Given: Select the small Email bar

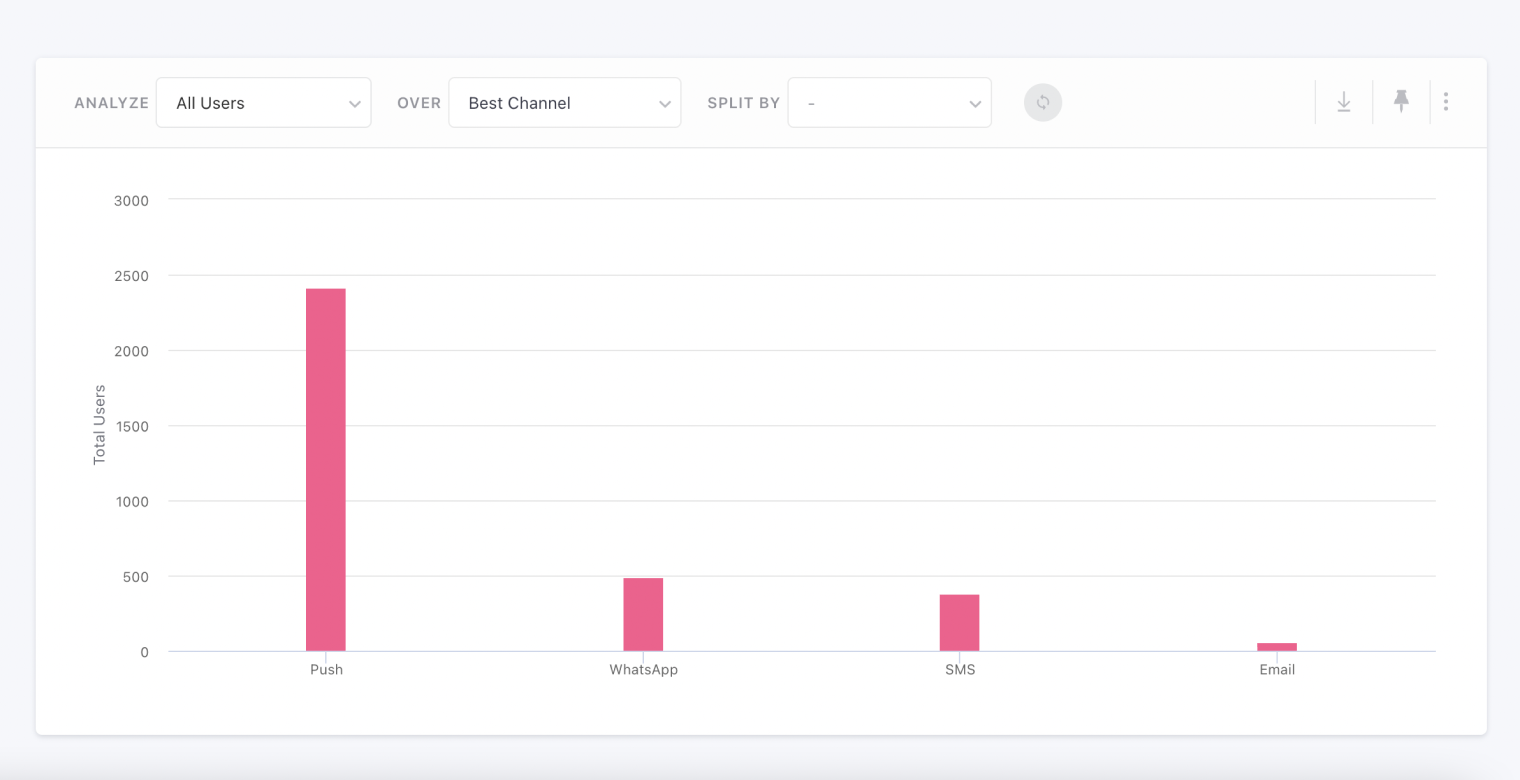Looking at the screenshot, I should click(1277, 647).
